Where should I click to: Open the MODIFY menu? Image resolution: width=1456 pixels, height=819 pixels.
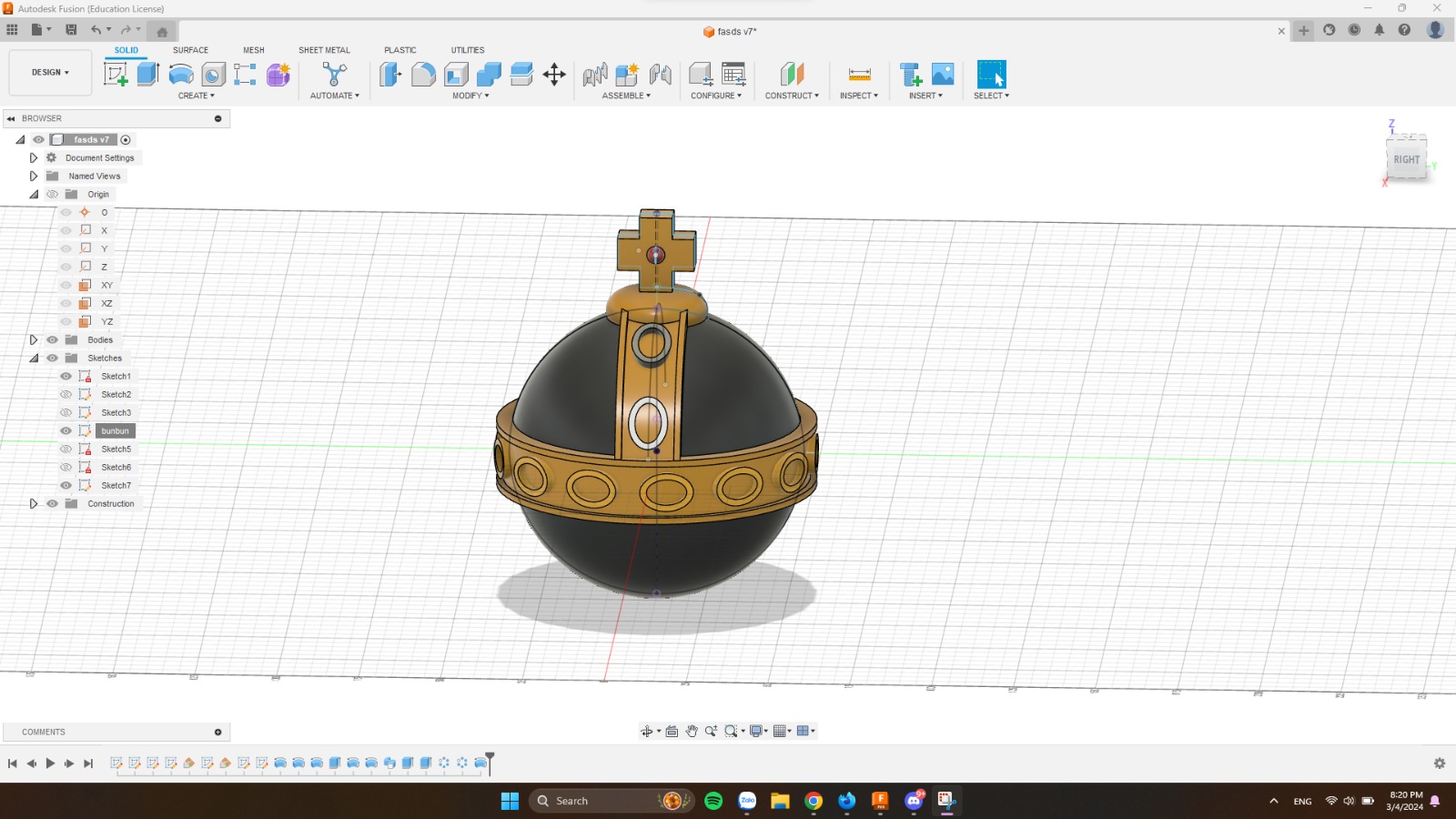point(470,96)
